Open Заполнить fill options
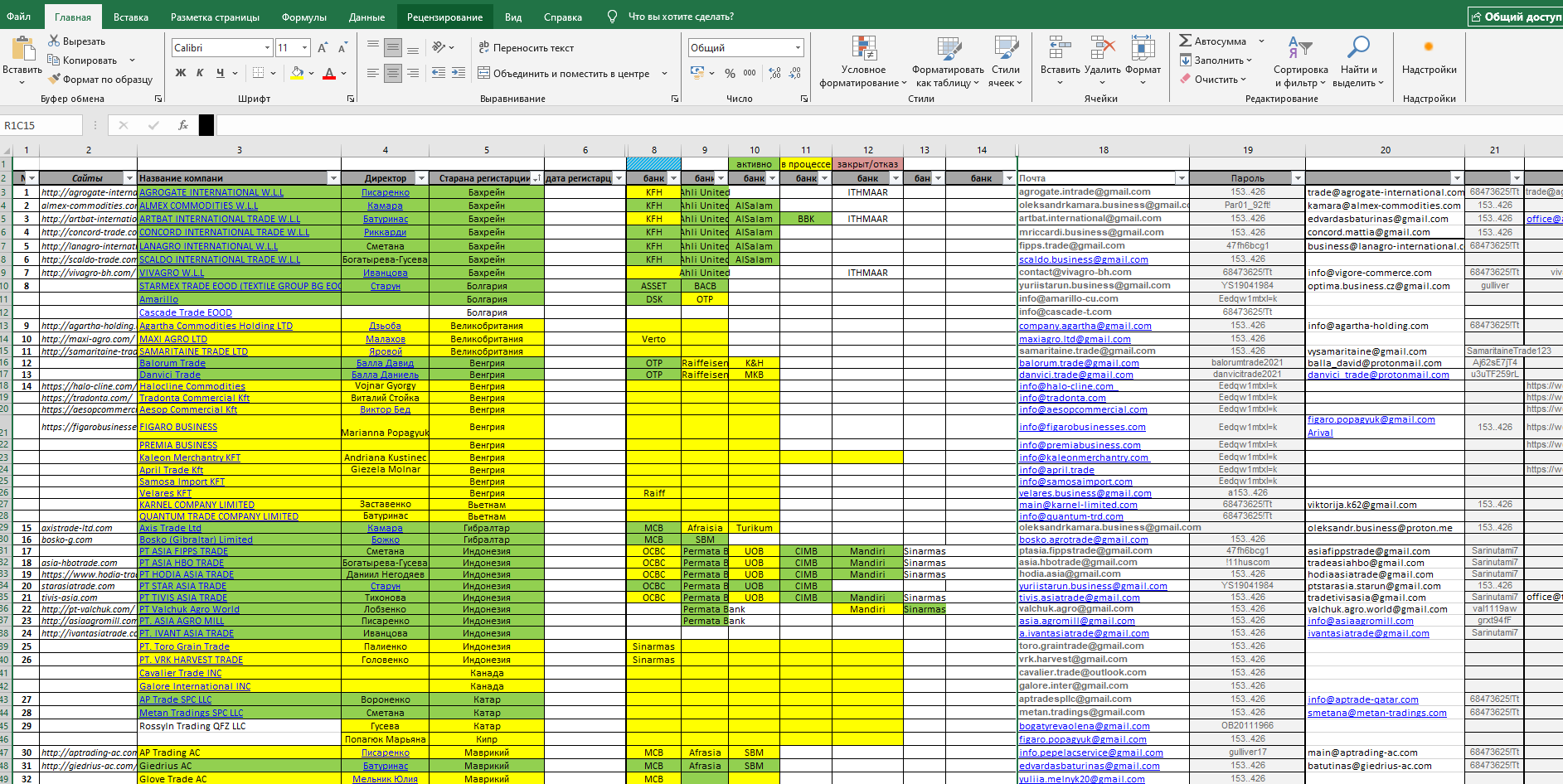Screen dimensions: 1563x784 coord(1215,60)
